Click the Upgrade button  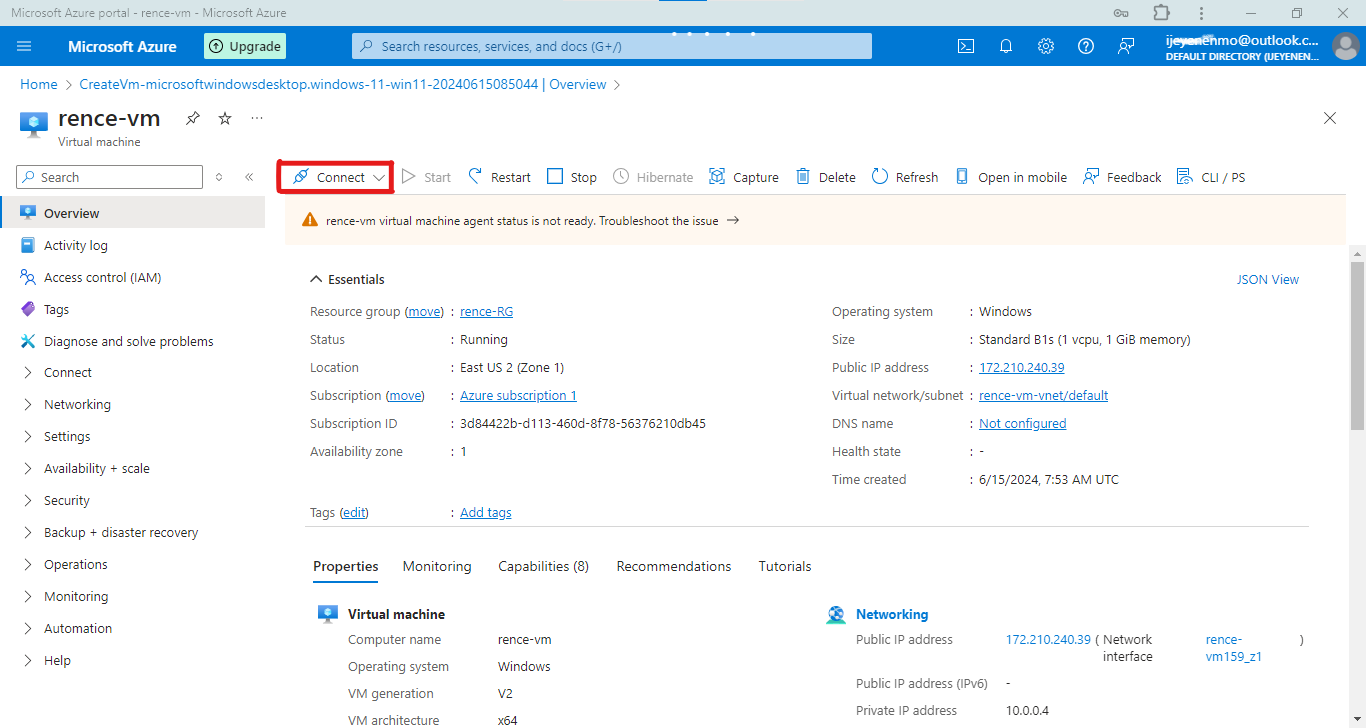coord(245,46)
